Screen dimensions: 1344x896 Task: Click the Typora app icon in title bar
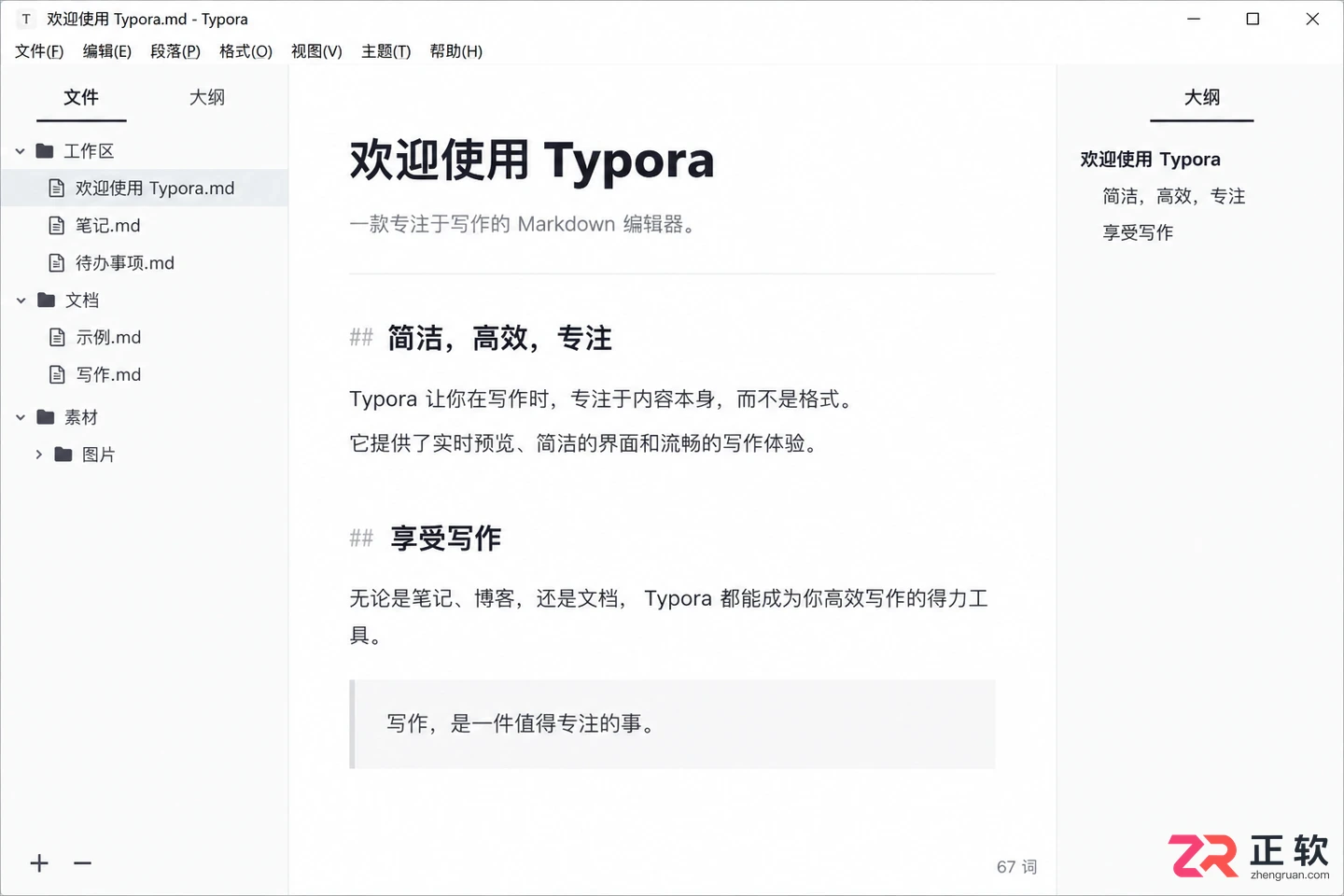[x=26, y=19]
